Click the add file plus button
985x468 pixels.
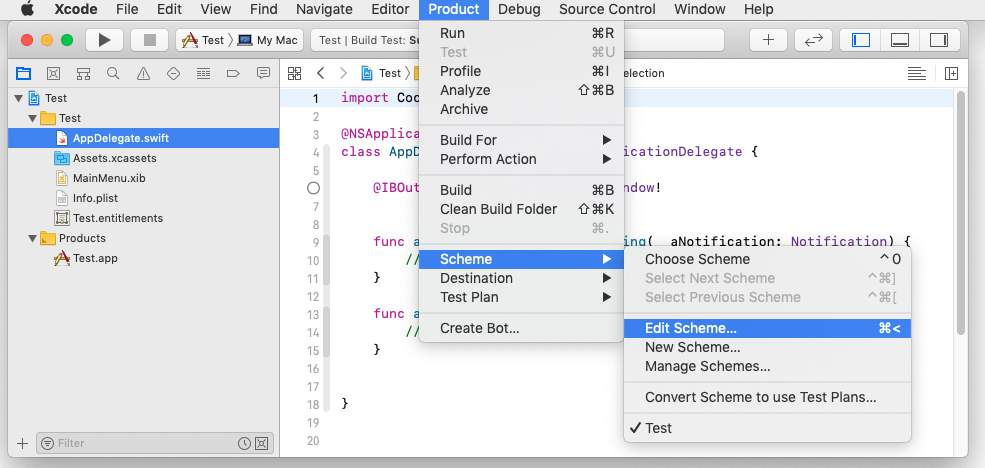tap(23, 444)
